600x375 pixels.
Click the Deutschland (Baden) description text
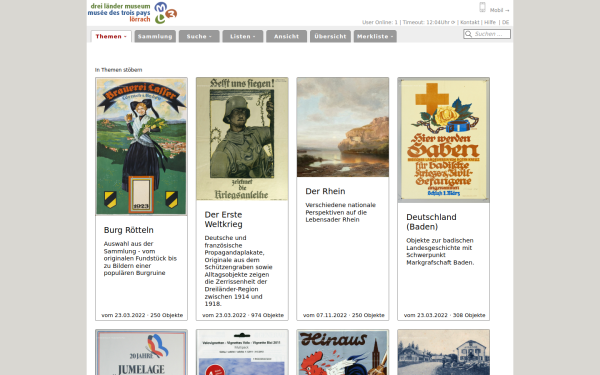(440, 251)
